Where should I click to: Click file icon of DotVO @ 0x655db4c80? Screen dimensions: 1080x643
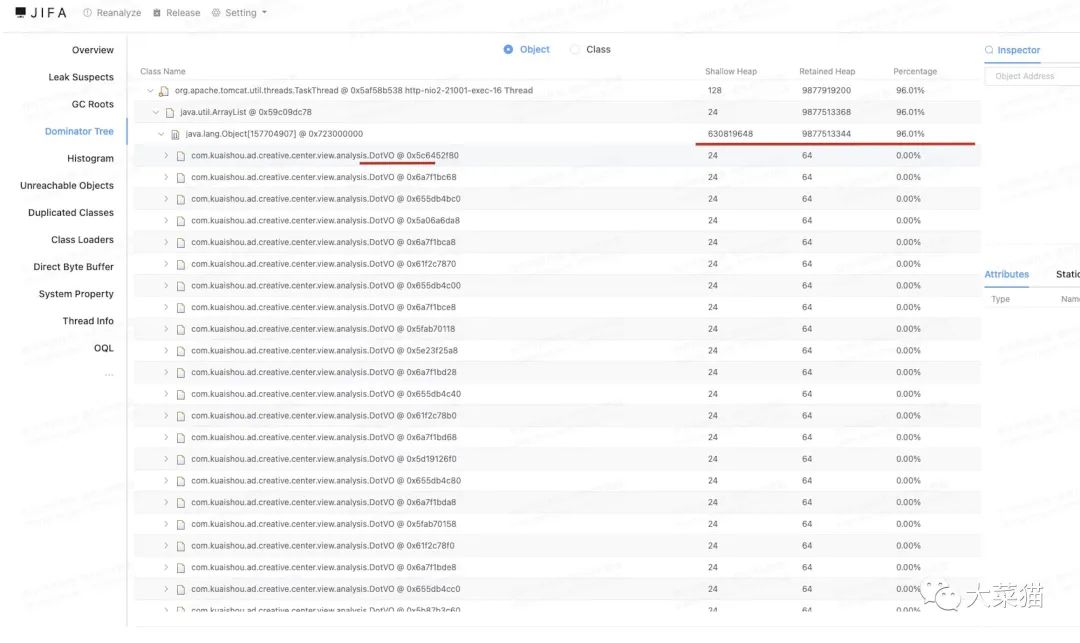180,481
